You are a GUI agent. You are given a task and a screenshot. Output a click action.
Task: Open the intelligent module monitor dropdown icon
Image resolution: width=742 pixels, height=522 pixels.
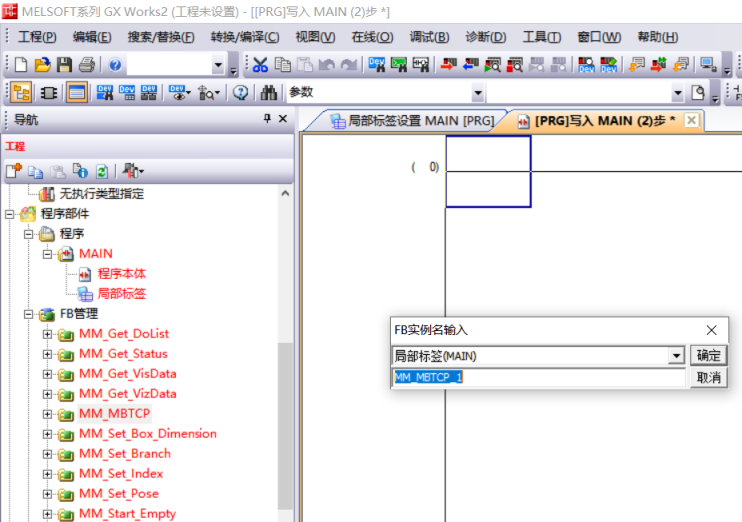(x=209, y=92)
